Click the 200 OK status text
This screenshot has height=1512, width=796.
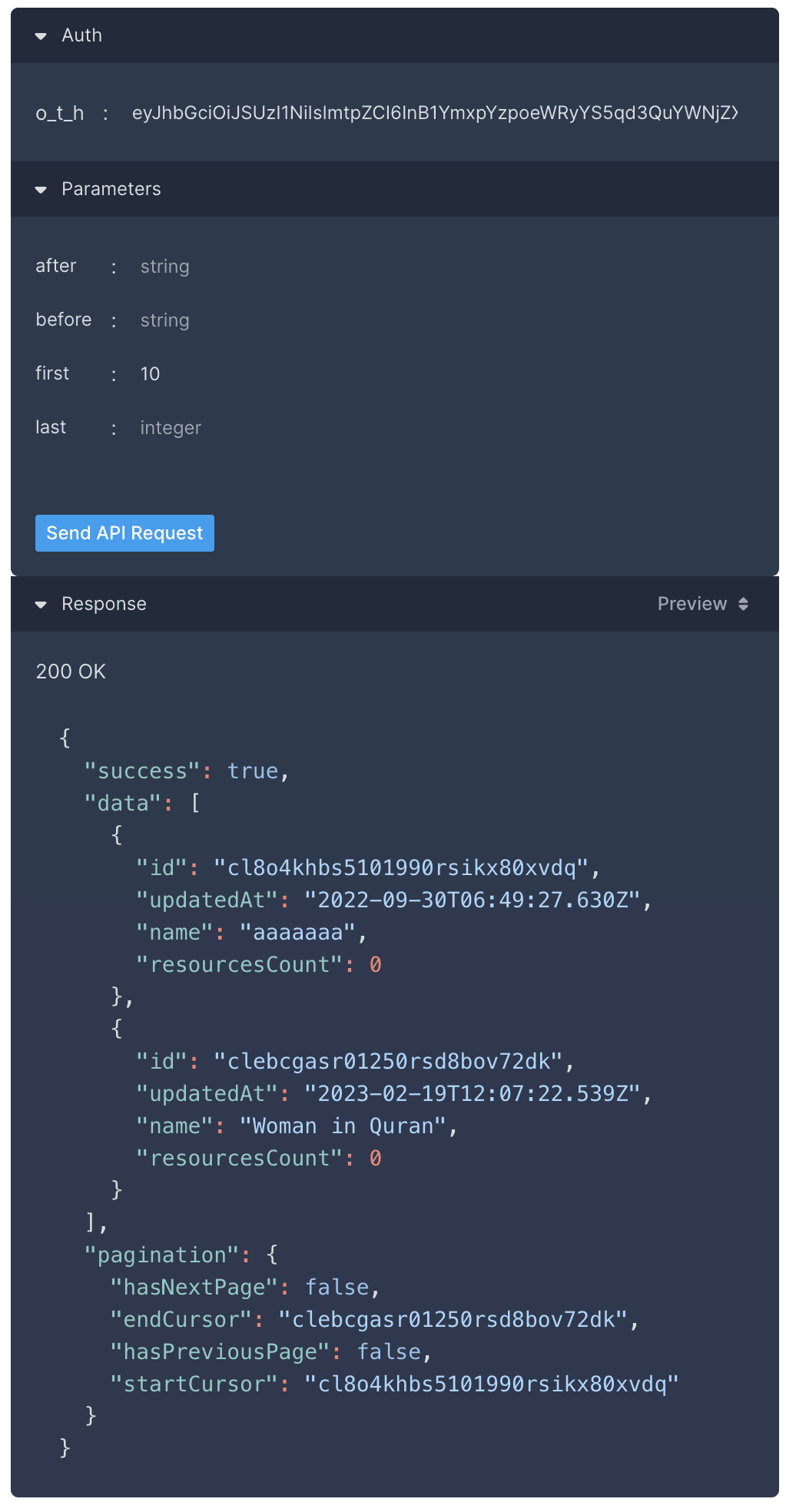coord(71,671)
